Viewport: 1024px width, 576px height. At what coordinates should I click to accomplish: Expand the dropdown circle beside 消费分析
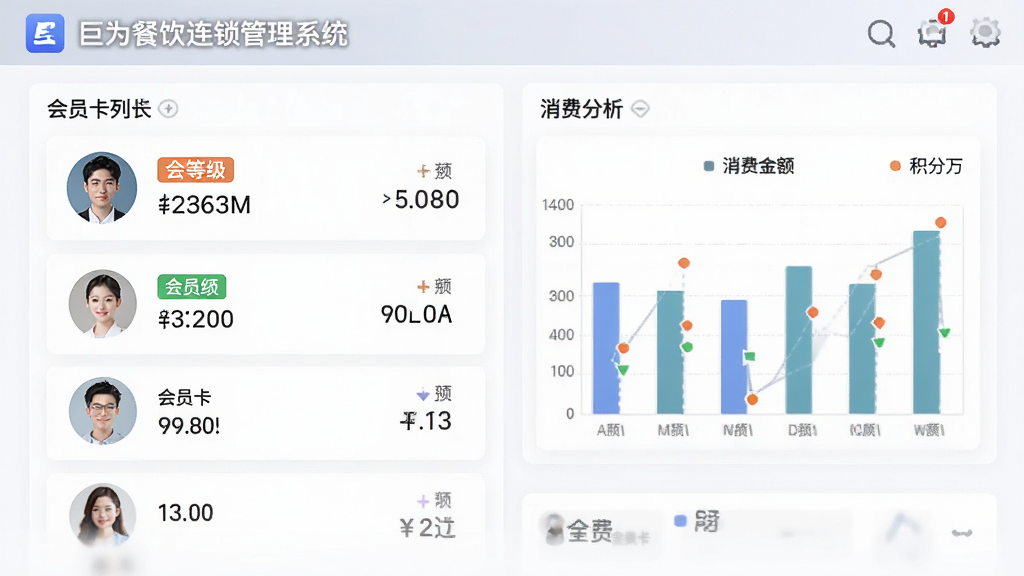[641, 108]
